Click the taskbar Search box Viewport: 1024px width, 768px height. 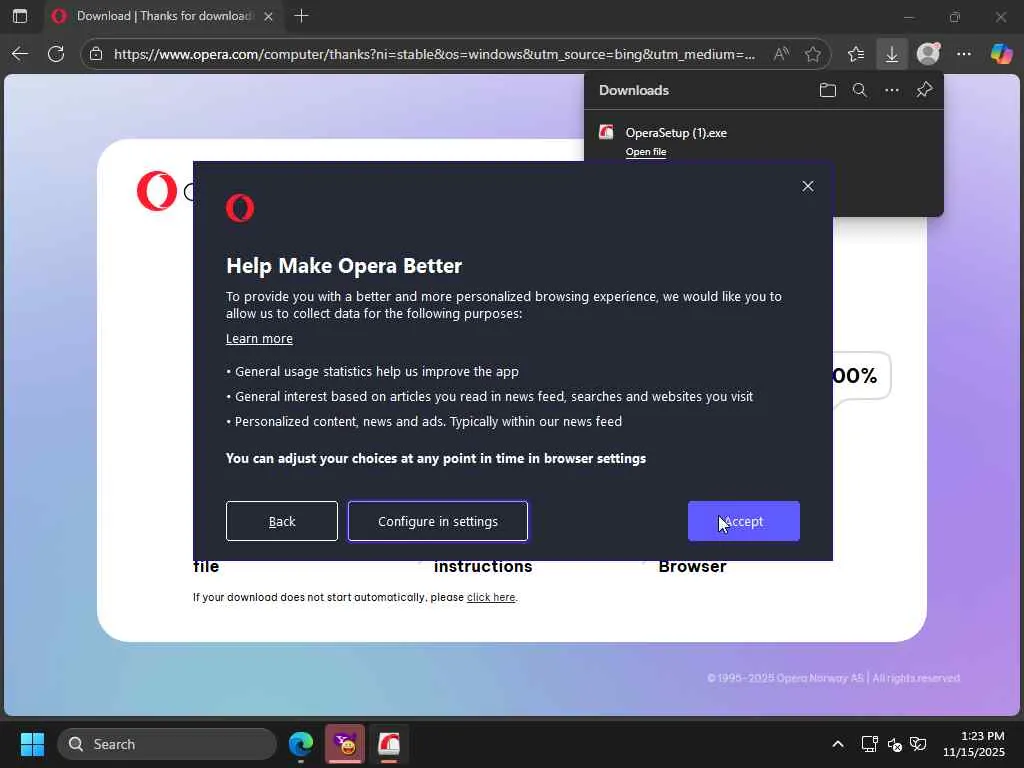point(167,744)
